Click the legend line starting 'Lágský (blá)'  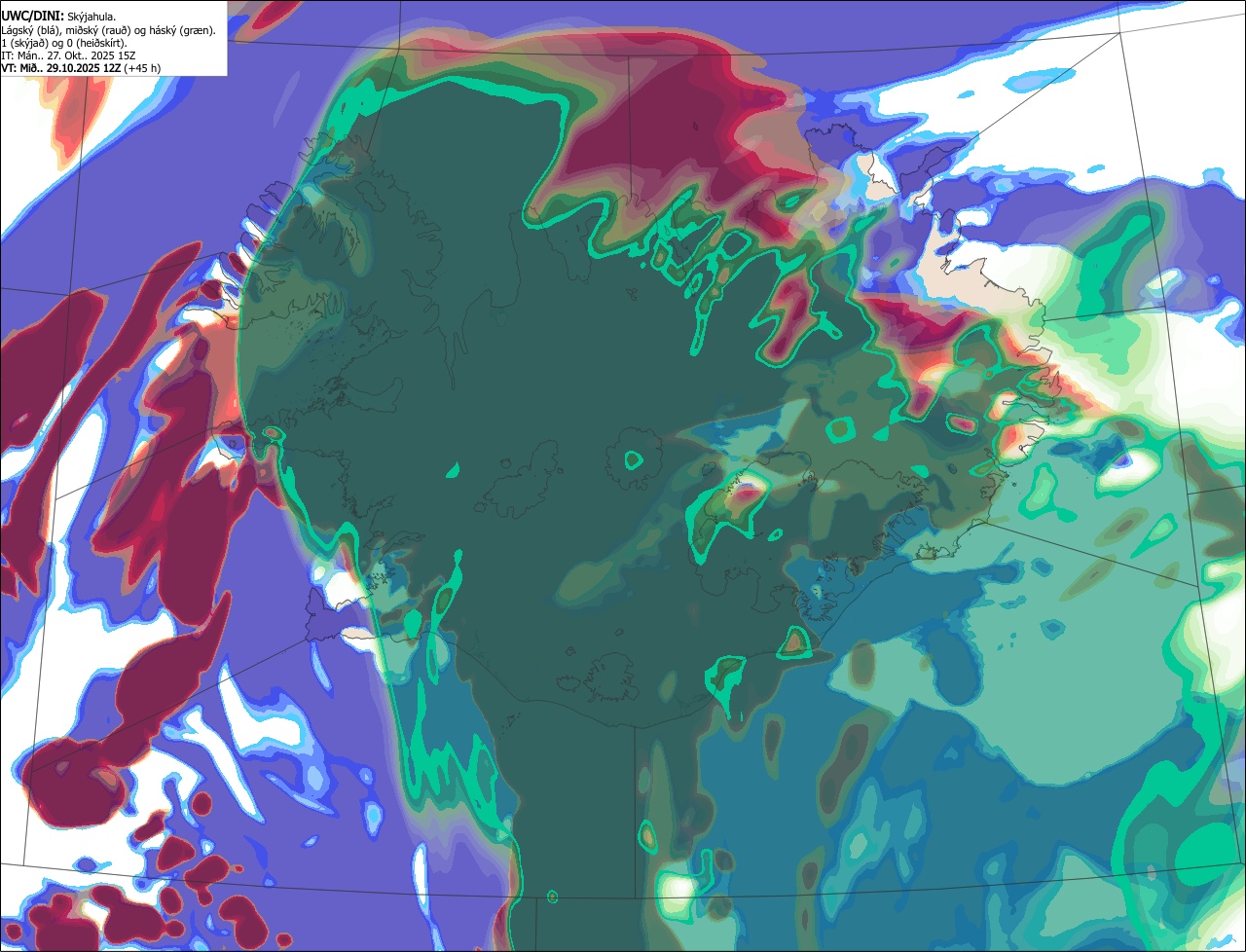coord(109,30)
